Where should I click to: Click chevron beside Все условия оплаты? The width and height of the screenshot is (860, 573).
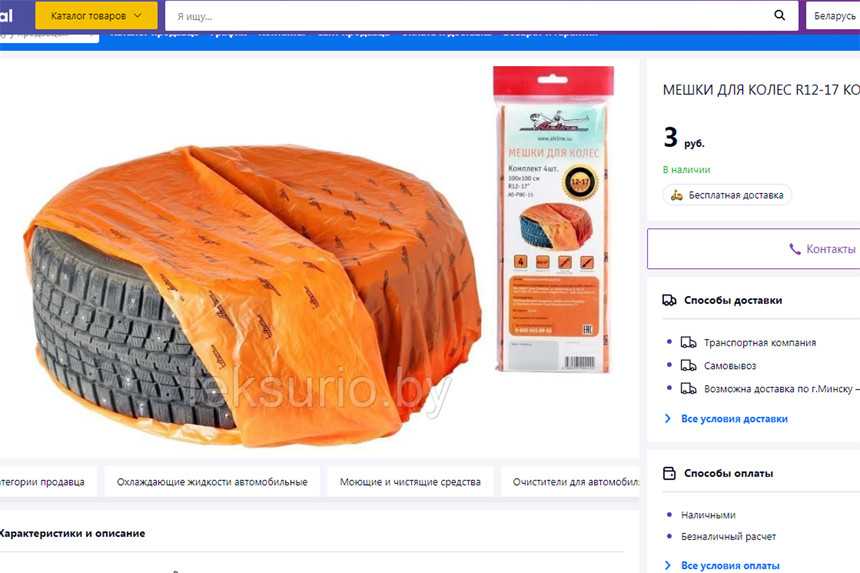[x=667, y=565]
